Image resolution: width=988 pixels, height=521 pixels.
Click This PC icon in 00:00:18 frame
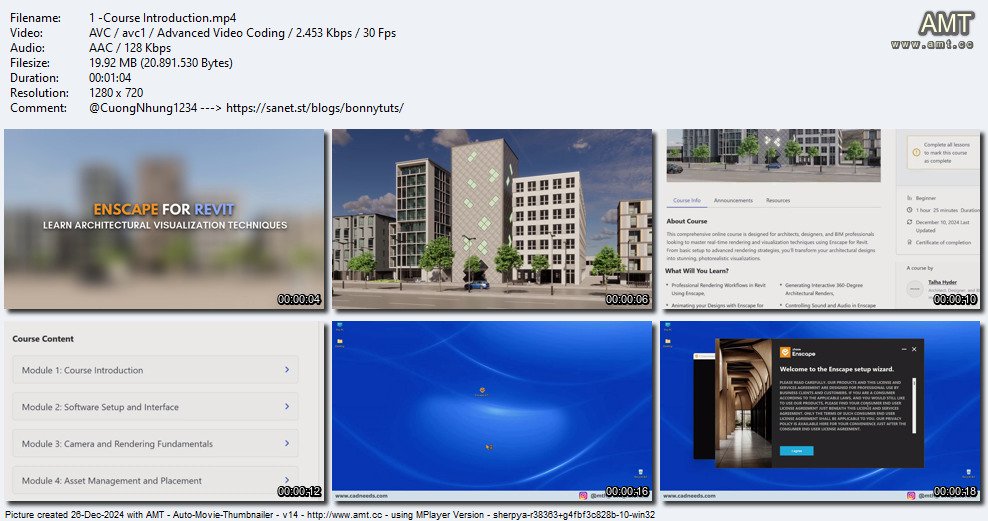coord(668,326)
